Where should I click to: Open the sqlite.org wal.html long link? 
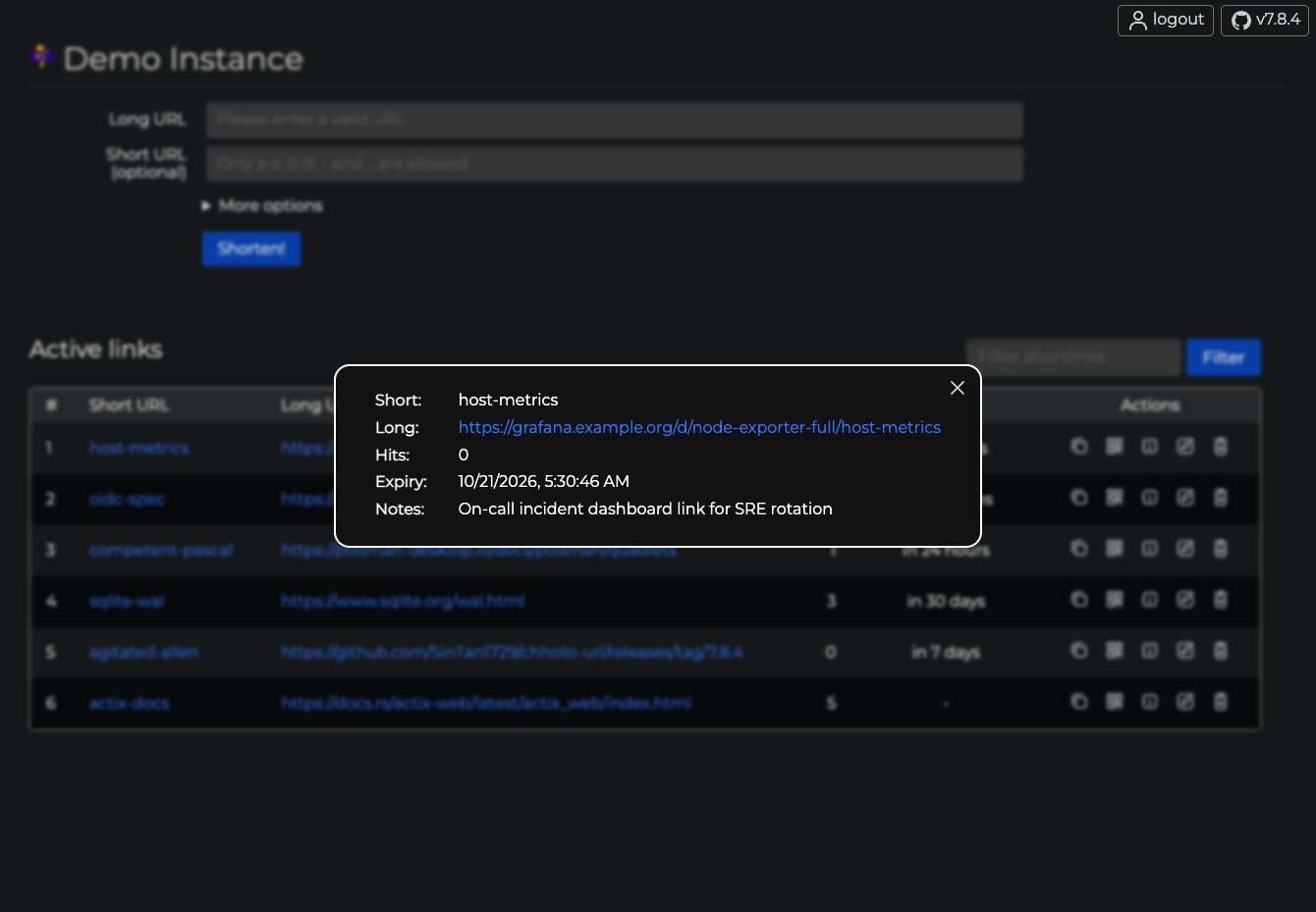(x=403, y=601)
